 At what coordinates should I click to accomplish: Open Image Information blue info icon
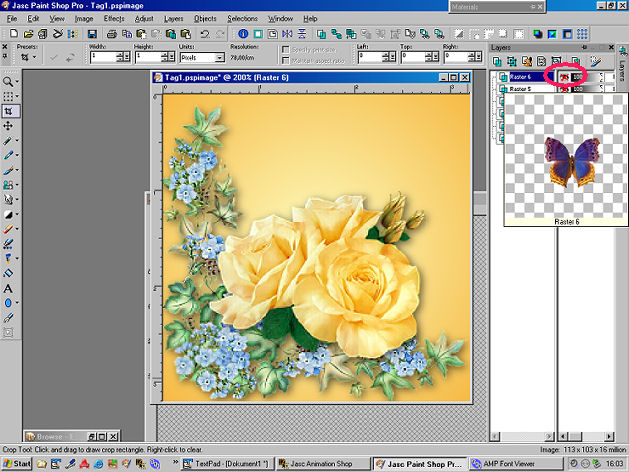[x=243, y=34]
